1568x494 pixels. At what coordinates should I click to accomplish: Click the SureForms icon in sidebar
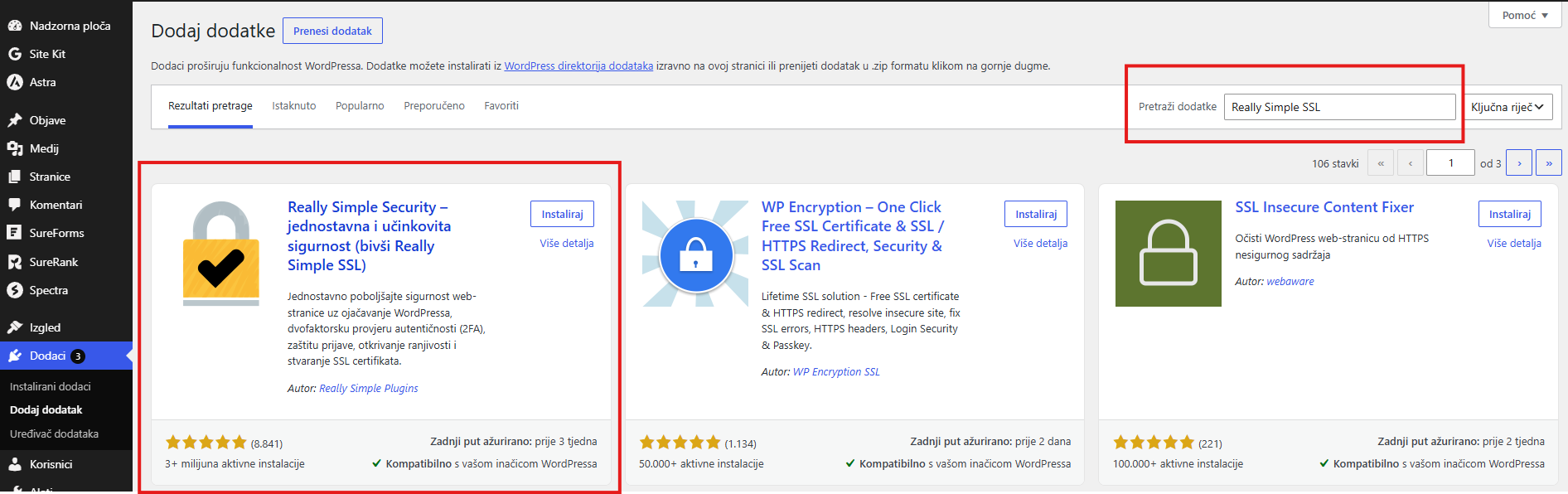tap(15, 233)
